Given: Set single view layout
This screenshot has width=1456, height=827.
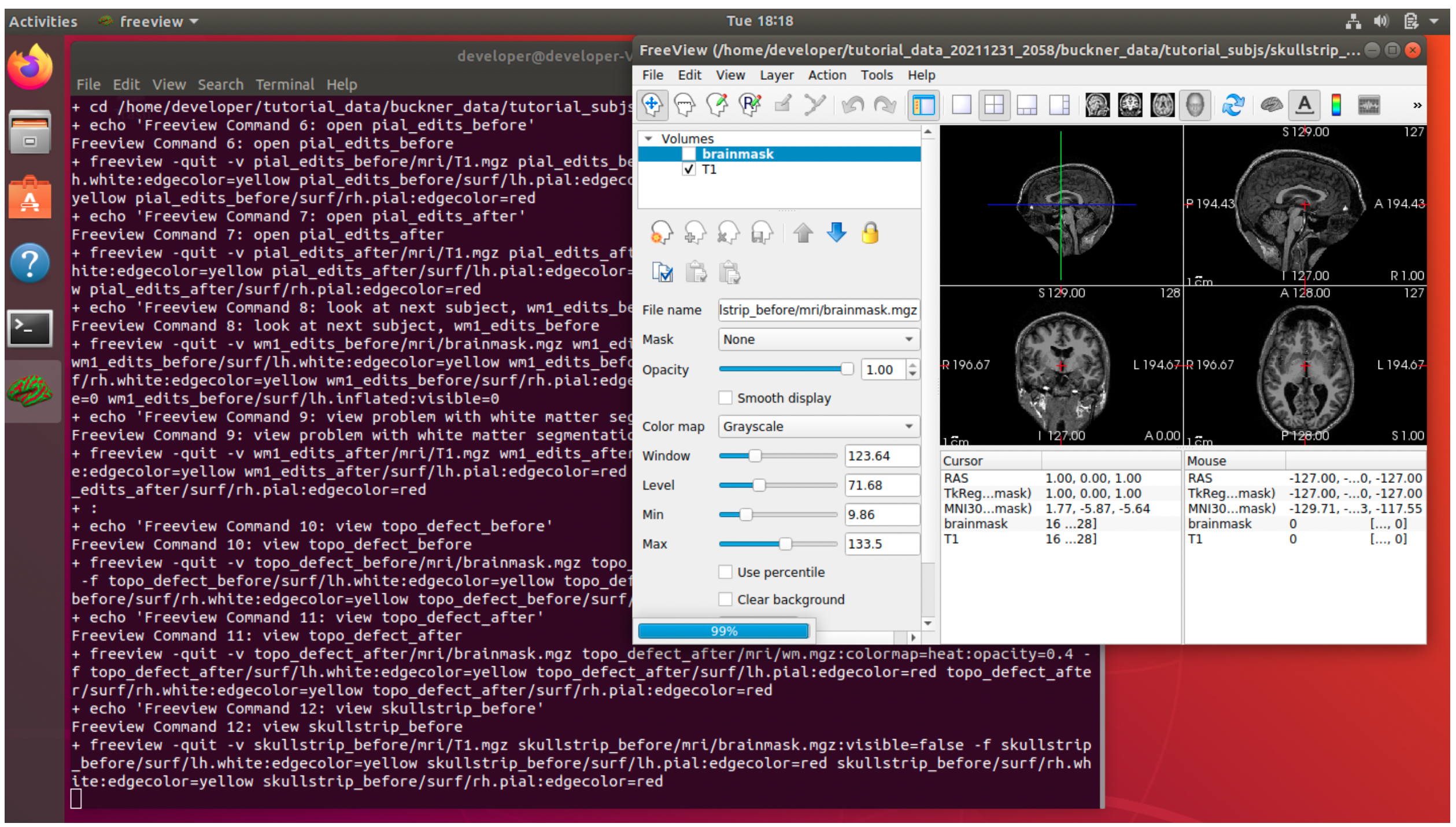Looking at the screenshot, I should coord(961,105).
